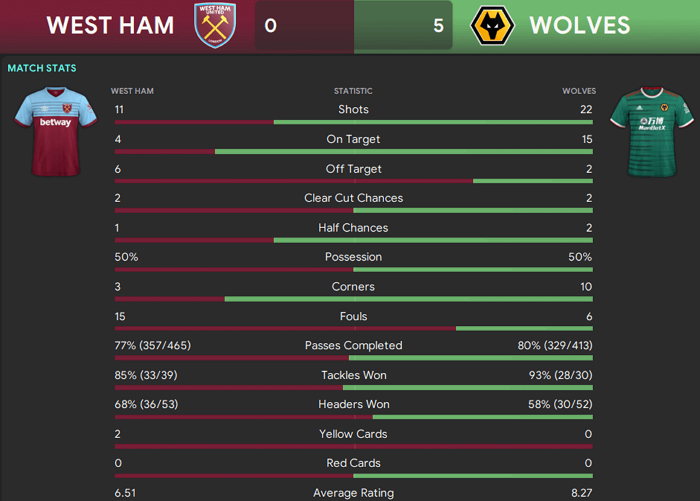Image resolution: width=700 pixels, height=501 pixels.
Task: Click Wolves tackles won value 93%
Action: coord(561,375)
